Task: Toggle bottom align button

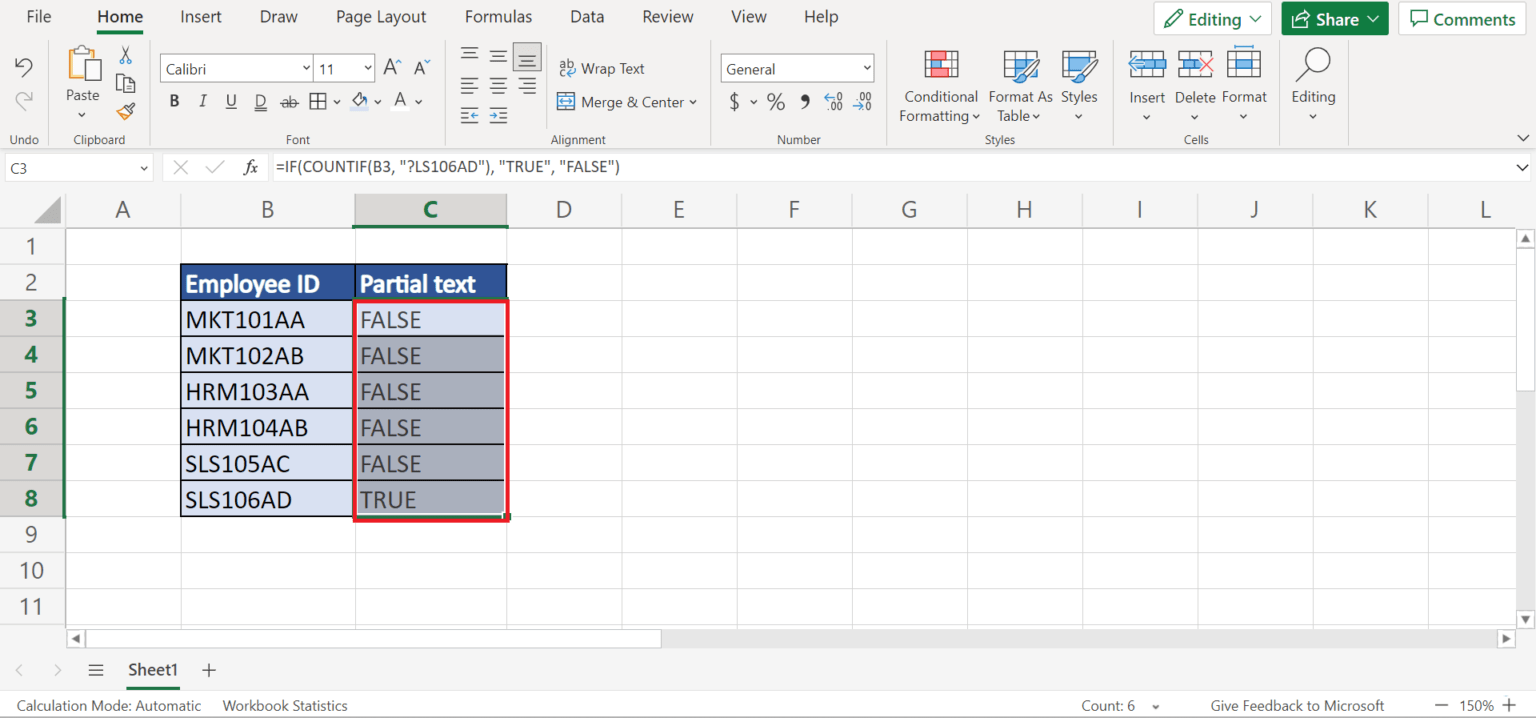Action: (527, 56)
